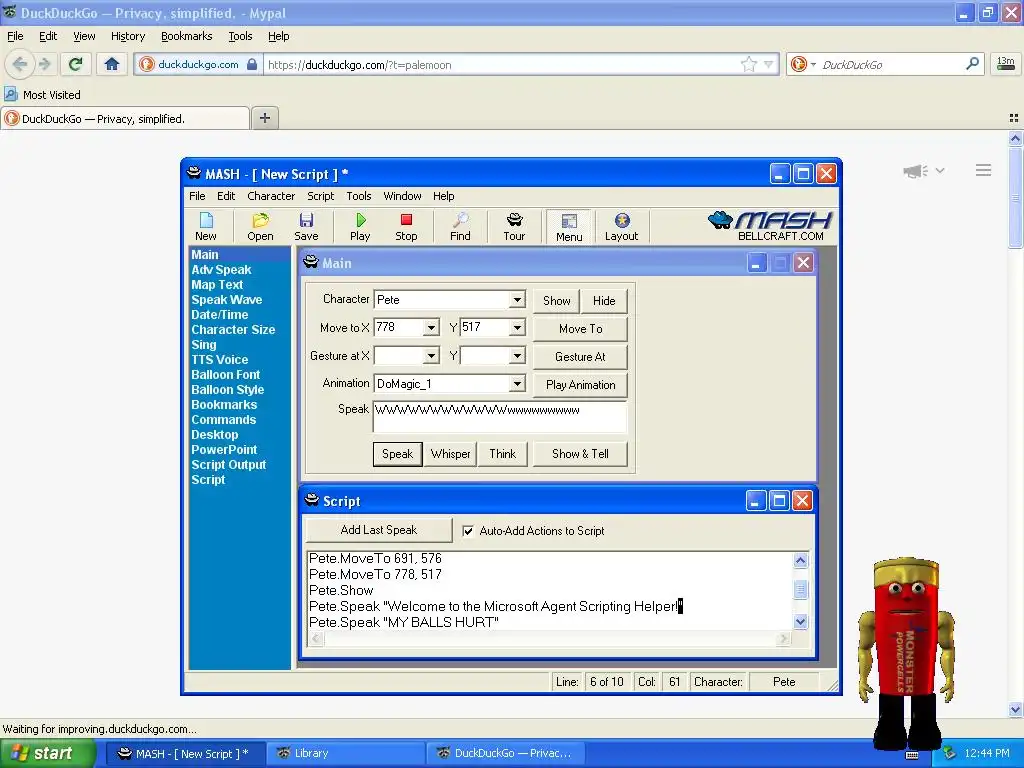Viewport: 1024px width, 768px height.
Task: Open the Gesture at X dropdown
Action: click(431, 356)
